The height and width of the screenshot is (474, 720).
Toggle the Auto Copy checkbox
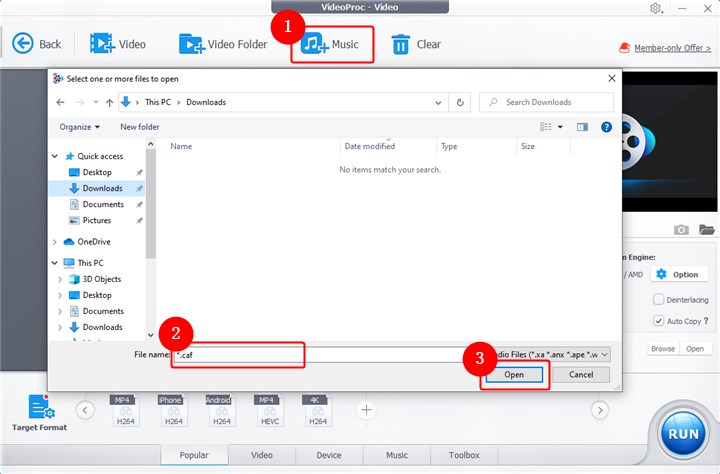(658, 321)
